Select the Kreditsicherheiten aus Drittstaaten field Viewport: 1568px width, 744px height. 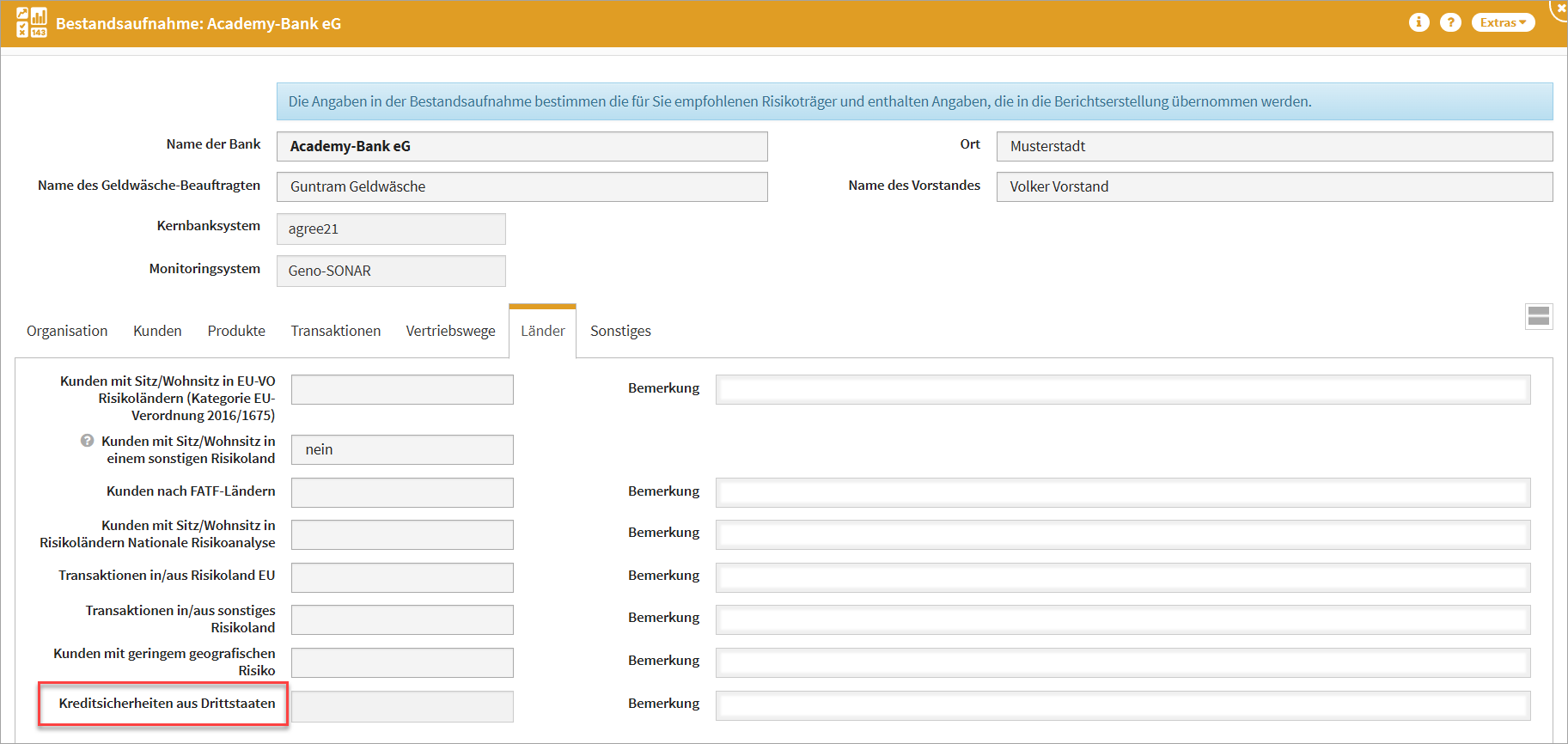(402, 706)
